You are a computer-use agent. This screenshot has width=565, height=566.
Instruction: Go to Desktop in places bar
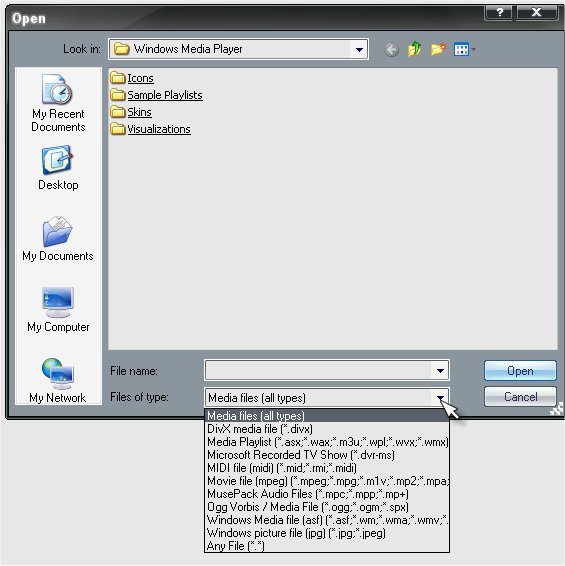pyautogui.click(x=58, y=168)
